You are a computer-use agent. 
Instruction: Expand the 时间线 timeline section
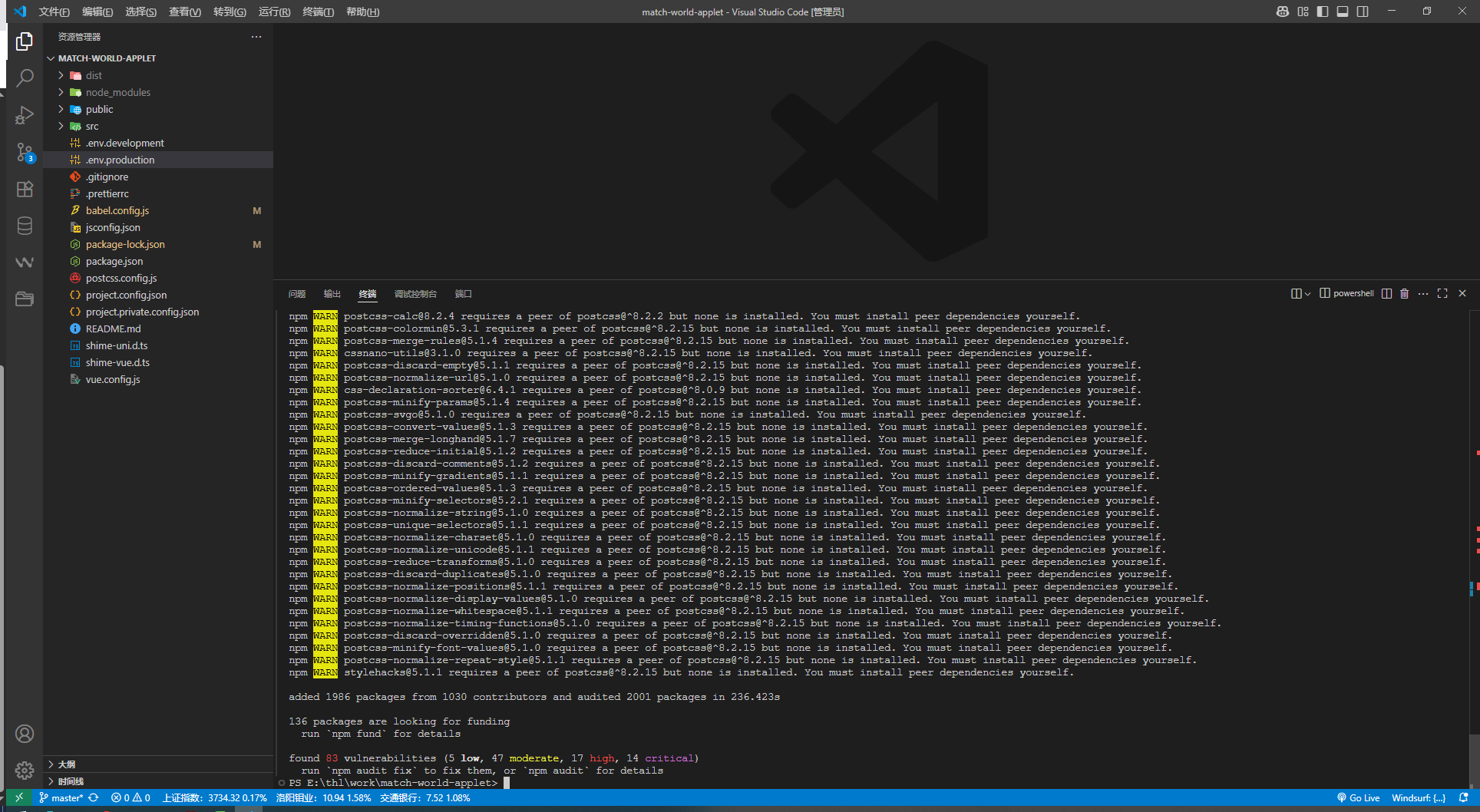tap(158, 781)
